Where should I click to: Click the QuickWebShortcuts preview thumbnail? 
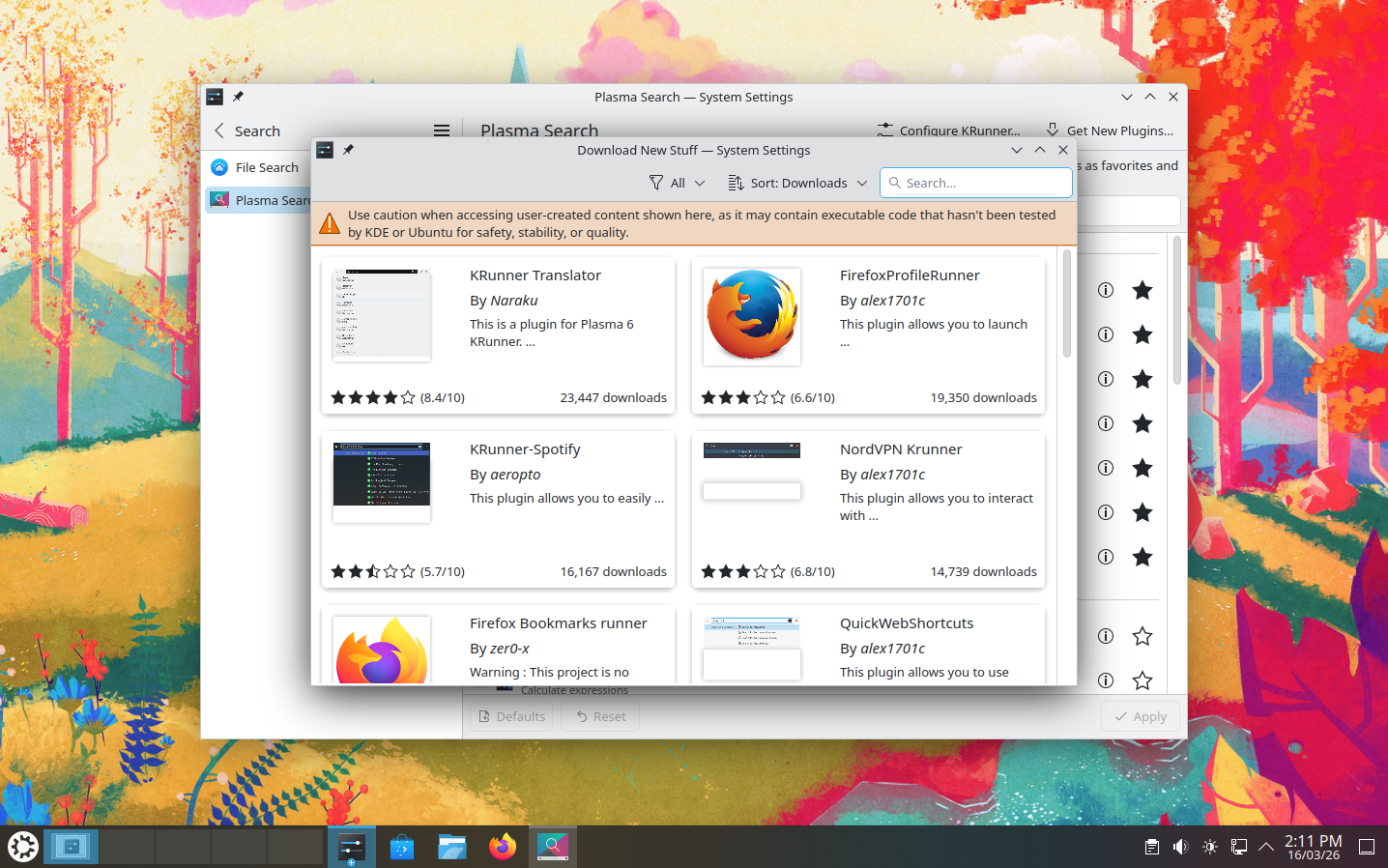752,649
